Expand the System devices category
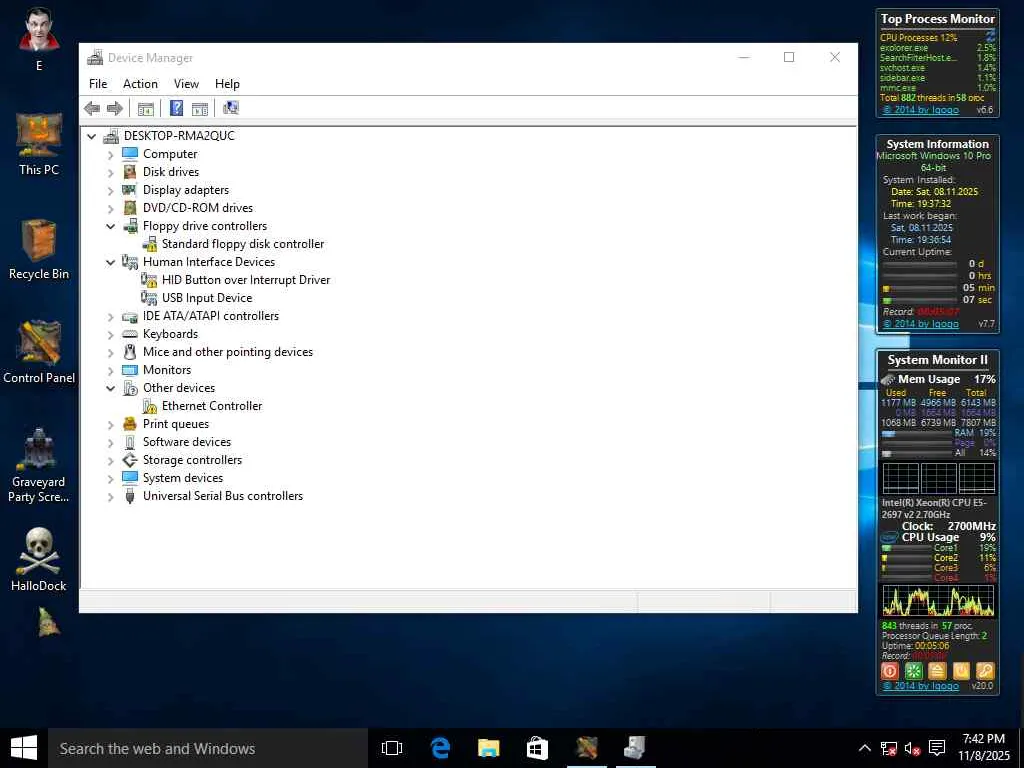This screenshot has width=1024, height=768. pyautogui.click(x=110, y=479)
